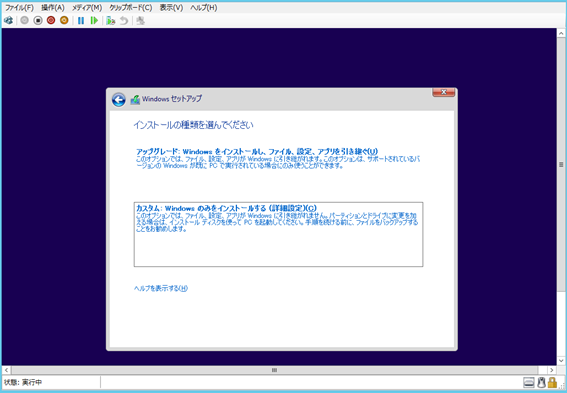Choose the アップグレード install option
Image resolution: width=567 pixels, height=393 pixels.
pos(278,158)
